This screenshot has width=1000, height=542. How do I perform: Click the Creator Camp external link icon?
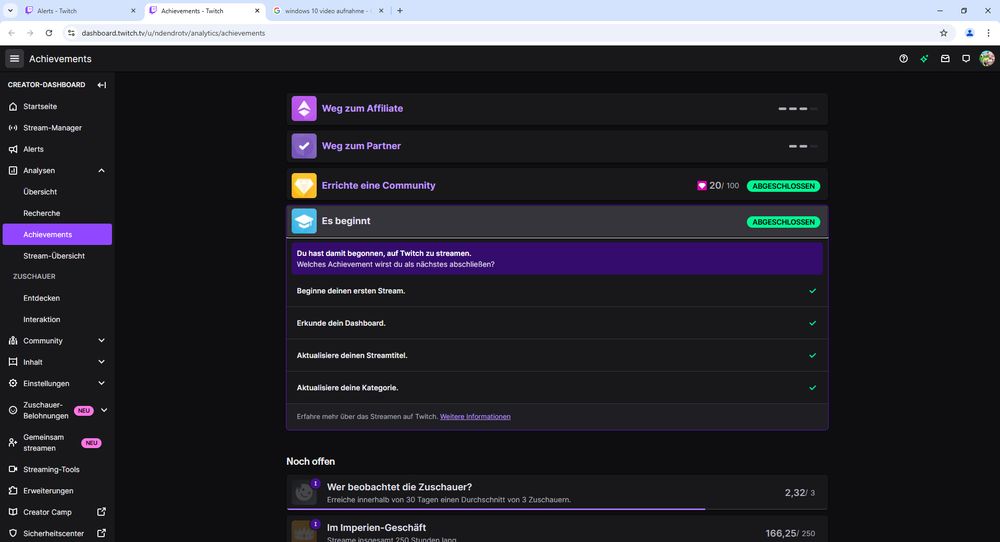(101, 512)
